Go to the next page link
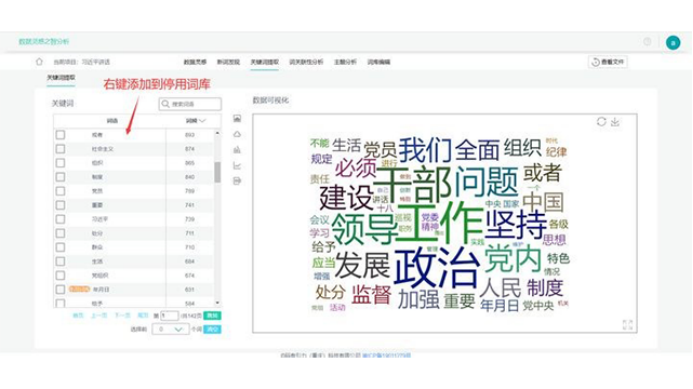The image size is (693, 389). coord(122,316)
